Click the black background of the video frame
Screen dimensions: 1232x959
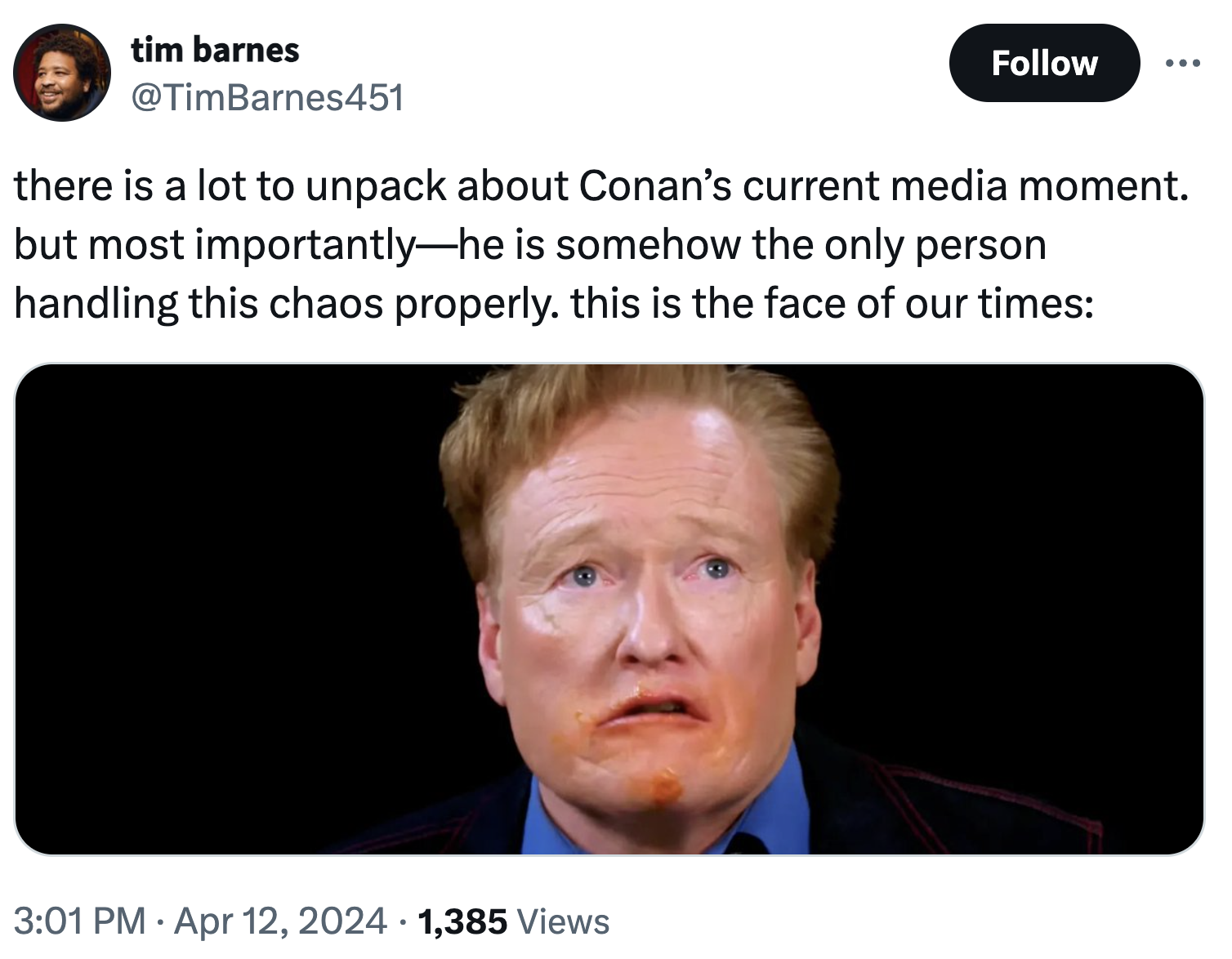[204, 572]
